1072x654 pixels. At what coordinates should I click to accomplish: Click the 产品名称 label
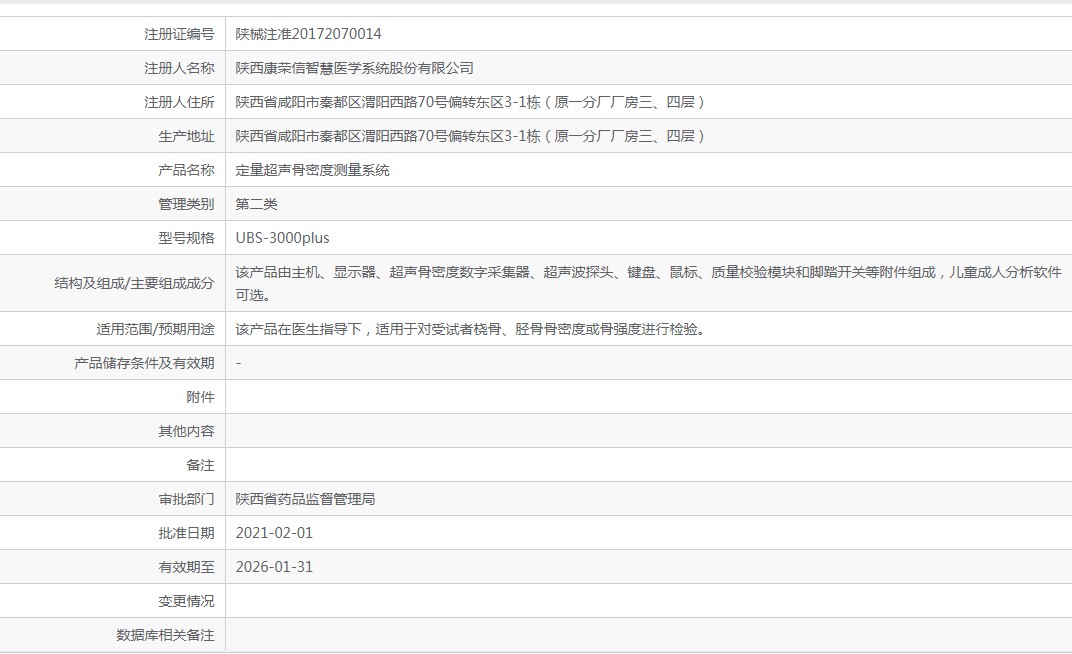pos(187,170)
